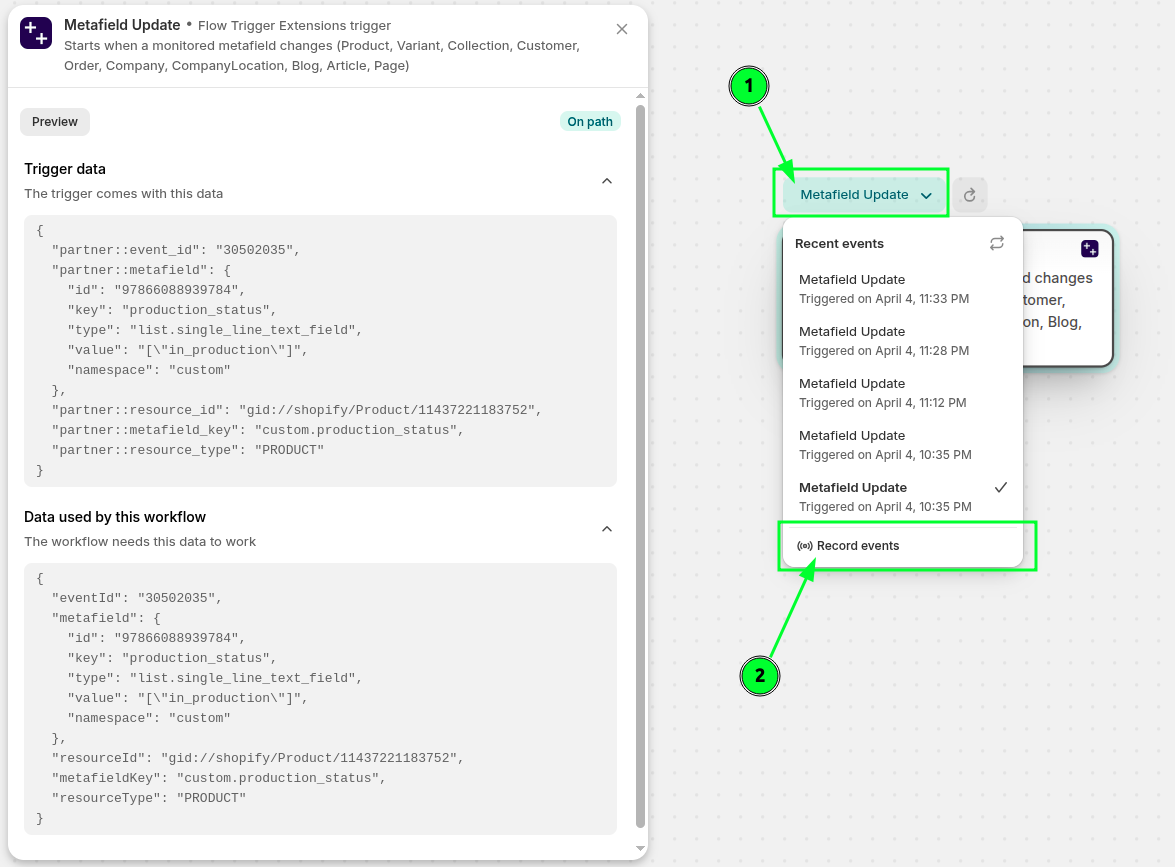Image resolution: width=1175 pixels, height=867 pixels.
Task: Click the scroll down arrow at panel bottom
Action: coord(640,849)
